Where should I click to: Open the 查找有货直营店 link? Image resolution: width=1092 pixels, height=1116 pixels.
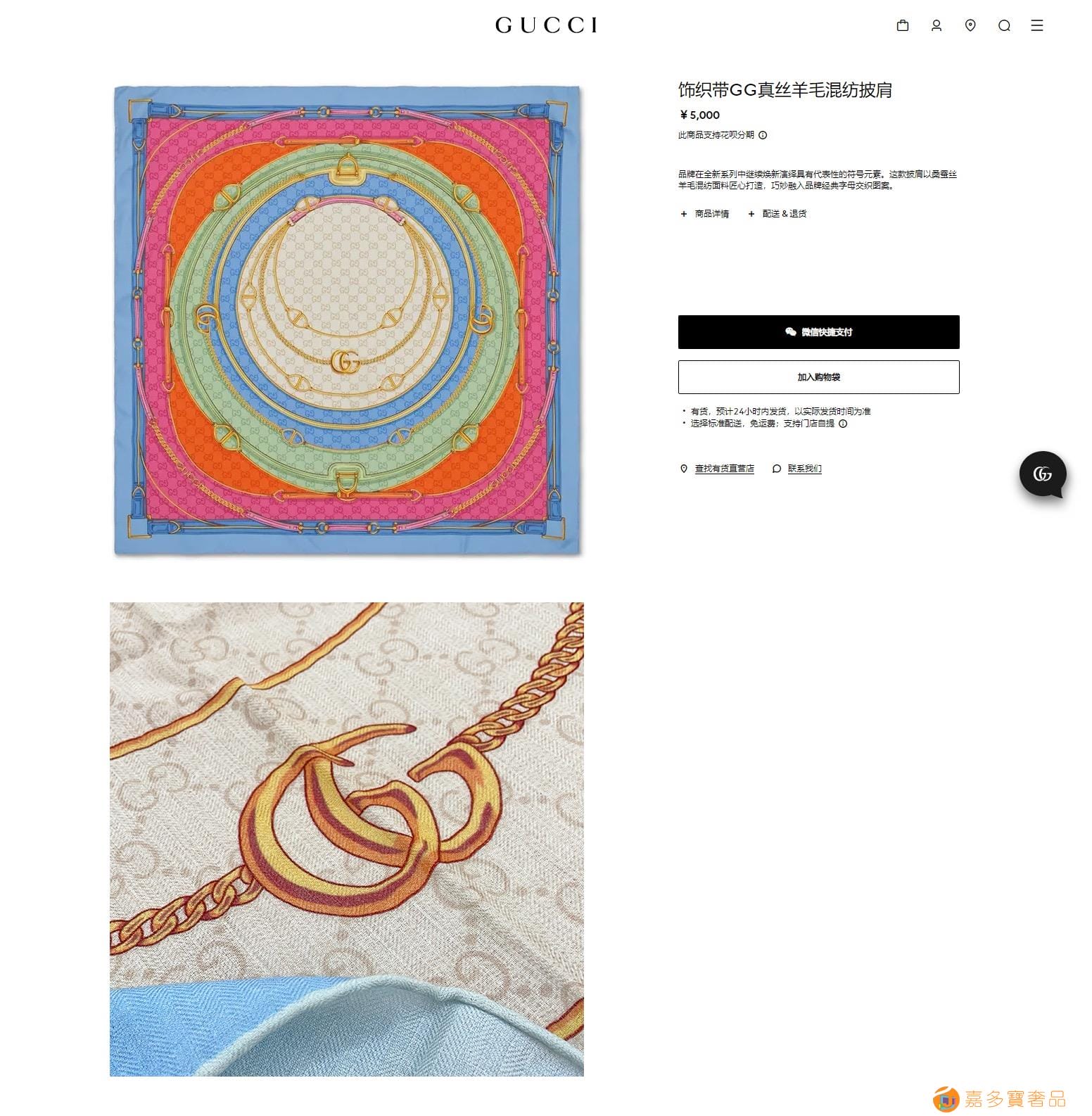(724, 469)
